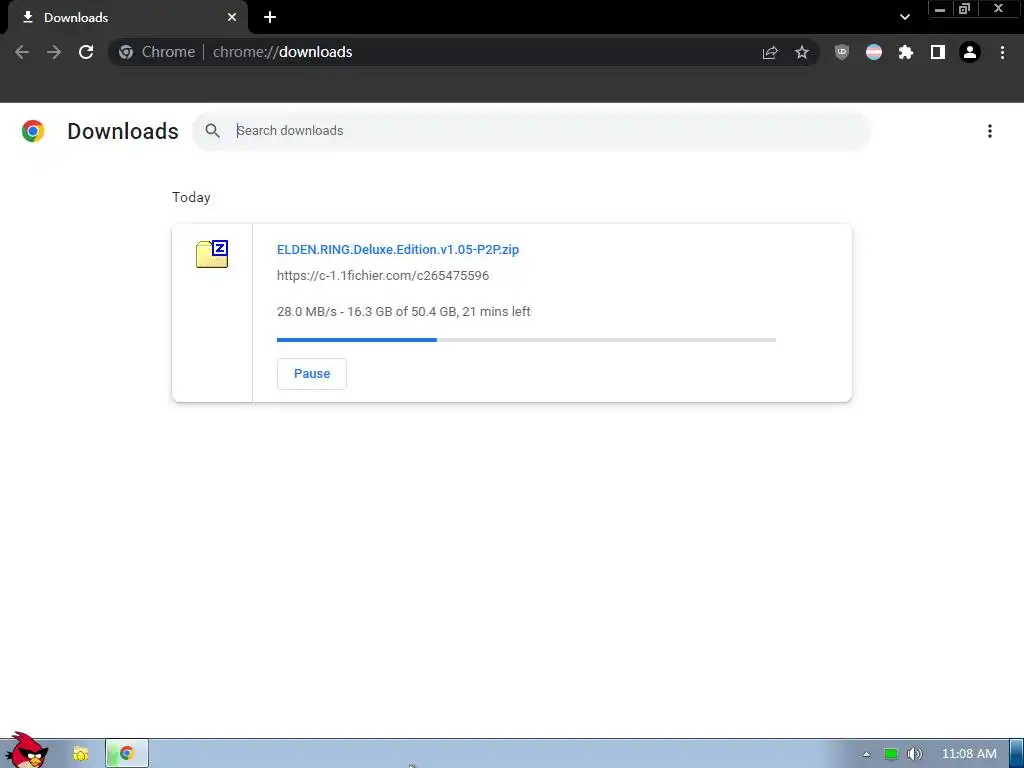
Task: Open the Extensions puzzle menu
Action: click(x=906, y=52)
